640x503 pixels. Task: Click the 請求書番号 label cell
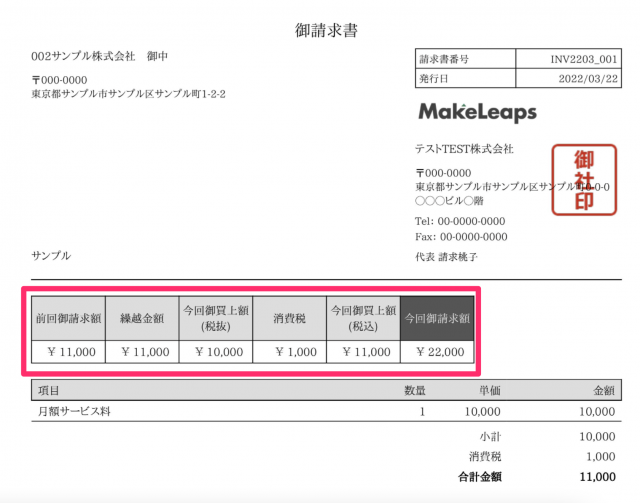(x=446, y=59)
